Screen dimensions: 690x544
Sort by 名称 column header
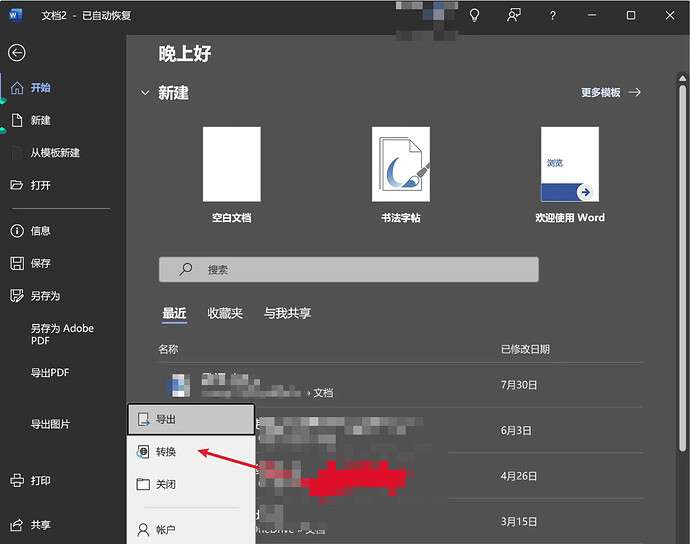click(x=168, y=349)
